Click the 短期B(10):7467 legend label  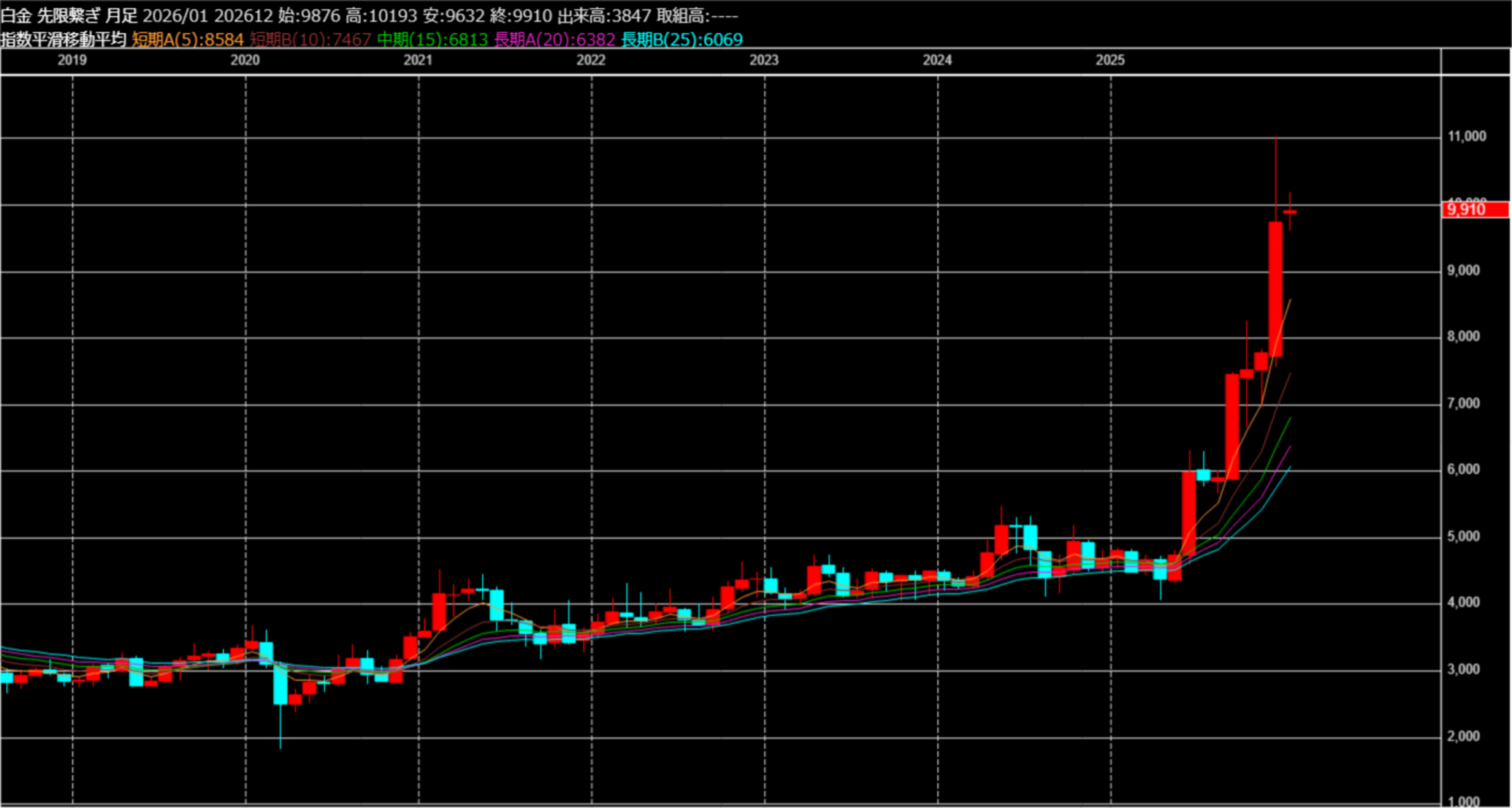click(310, 39)
